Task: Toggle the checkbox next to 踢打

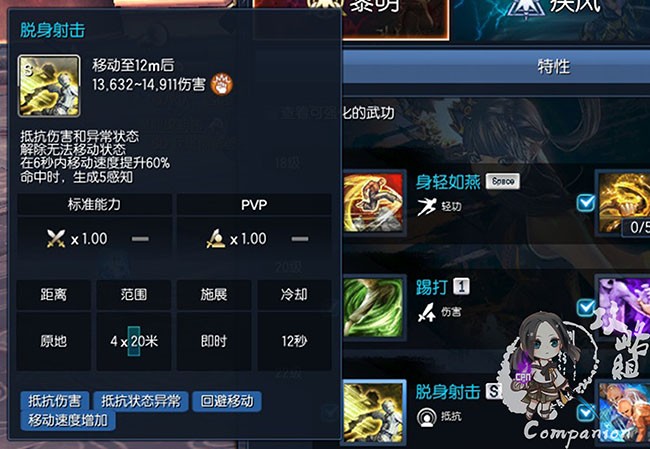Action: tap(586, 308)
